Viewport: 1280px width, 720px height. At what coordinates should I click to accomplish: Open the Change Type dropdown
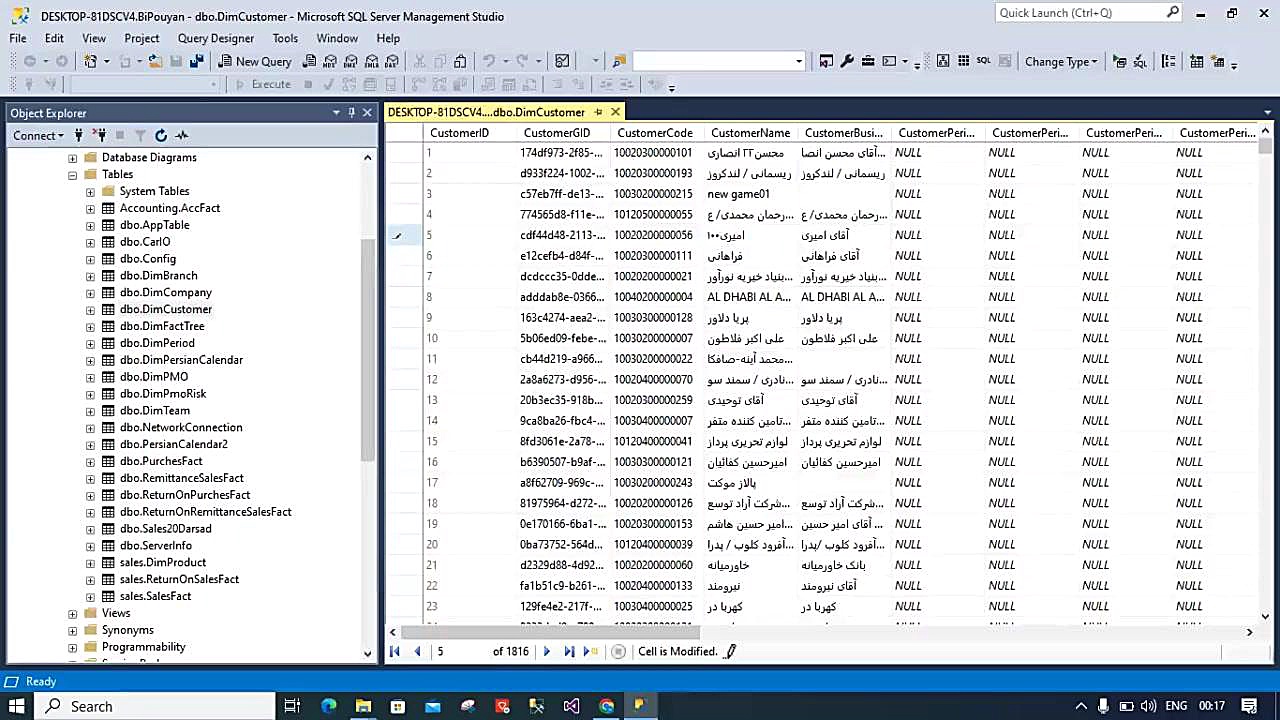(x=1061, y=61)
